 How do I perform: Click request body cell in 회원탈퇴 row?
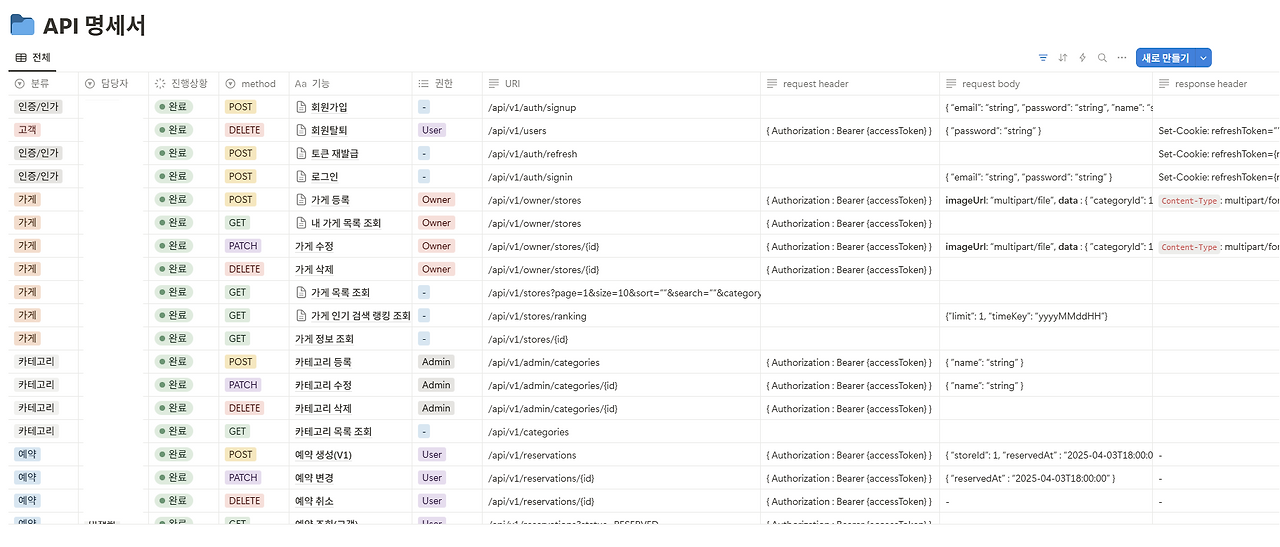pos(1046,130)
